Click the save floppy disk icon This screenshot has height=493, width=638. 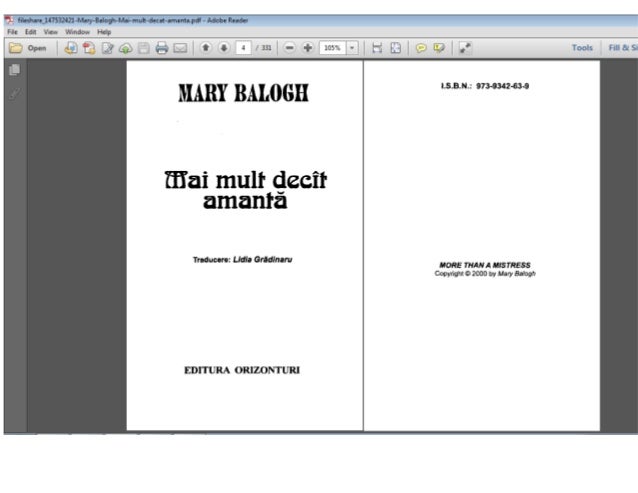point(143,48)
